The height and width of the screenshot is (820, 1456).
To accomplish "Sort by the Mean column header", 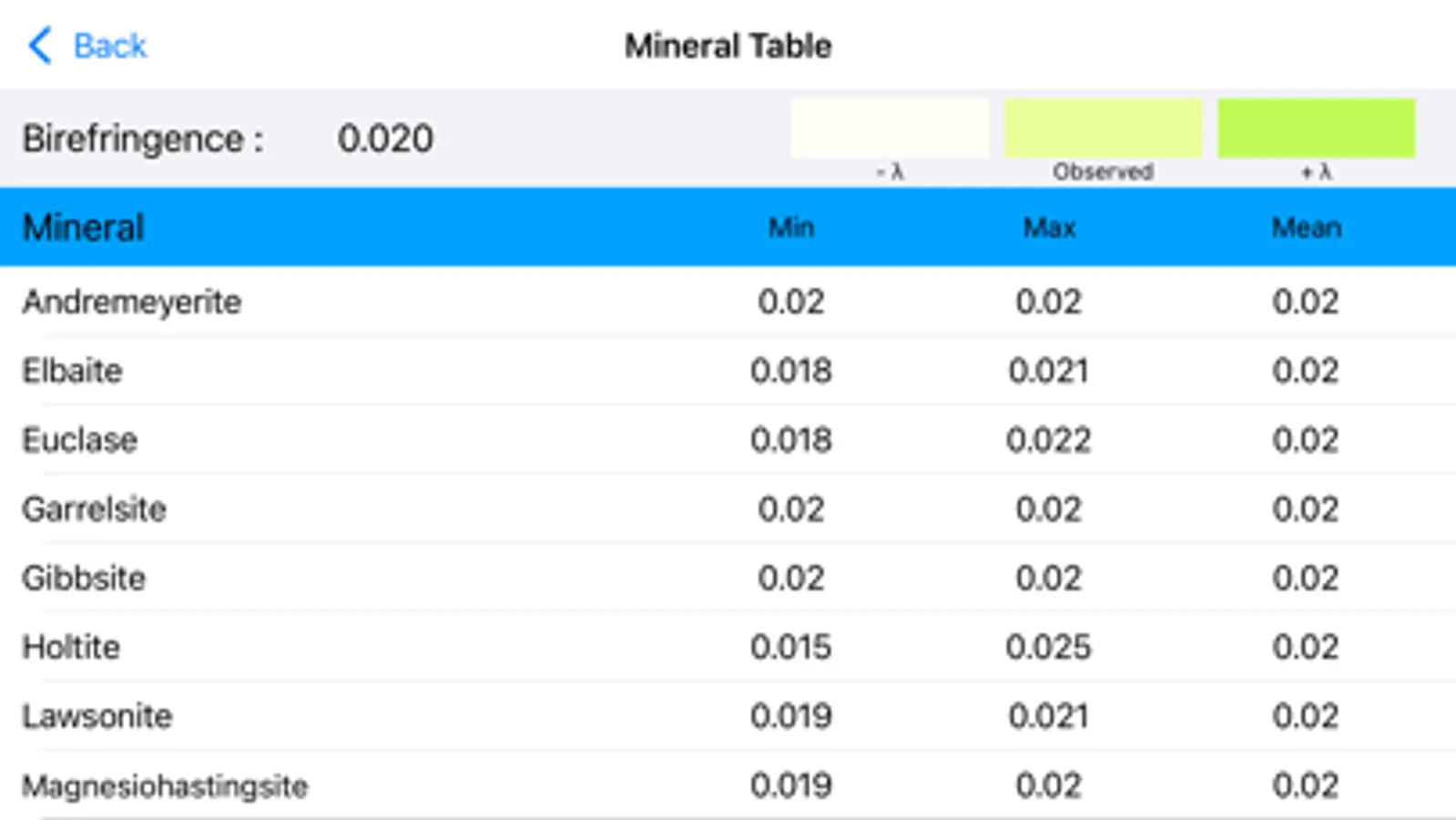I will (x=1306, y=228).
